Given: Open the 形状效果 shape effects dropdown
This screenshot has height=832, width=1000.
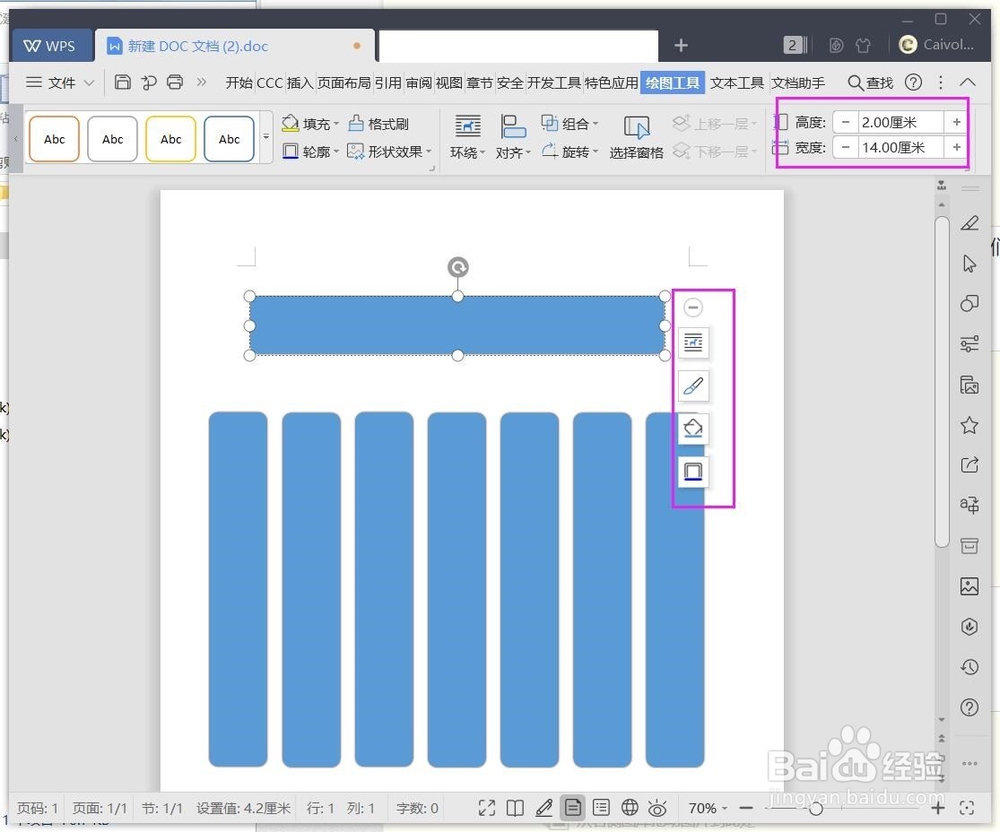Looking at the screenshot, I should tap(390, 152).
